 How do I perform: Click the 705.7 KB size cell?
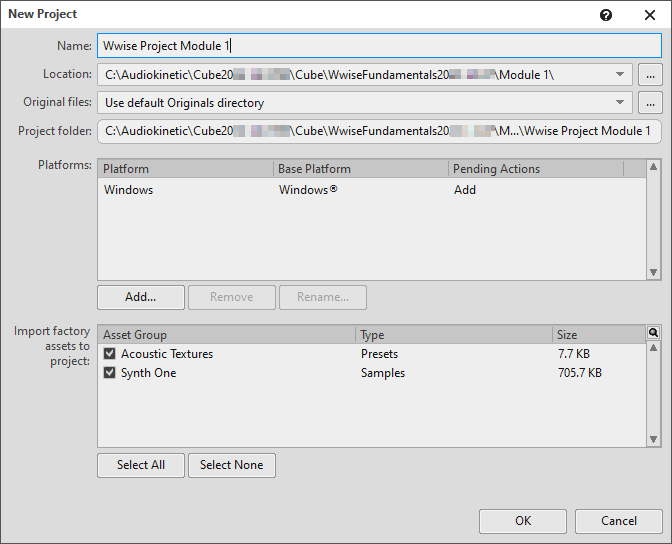tap(579, 373)
